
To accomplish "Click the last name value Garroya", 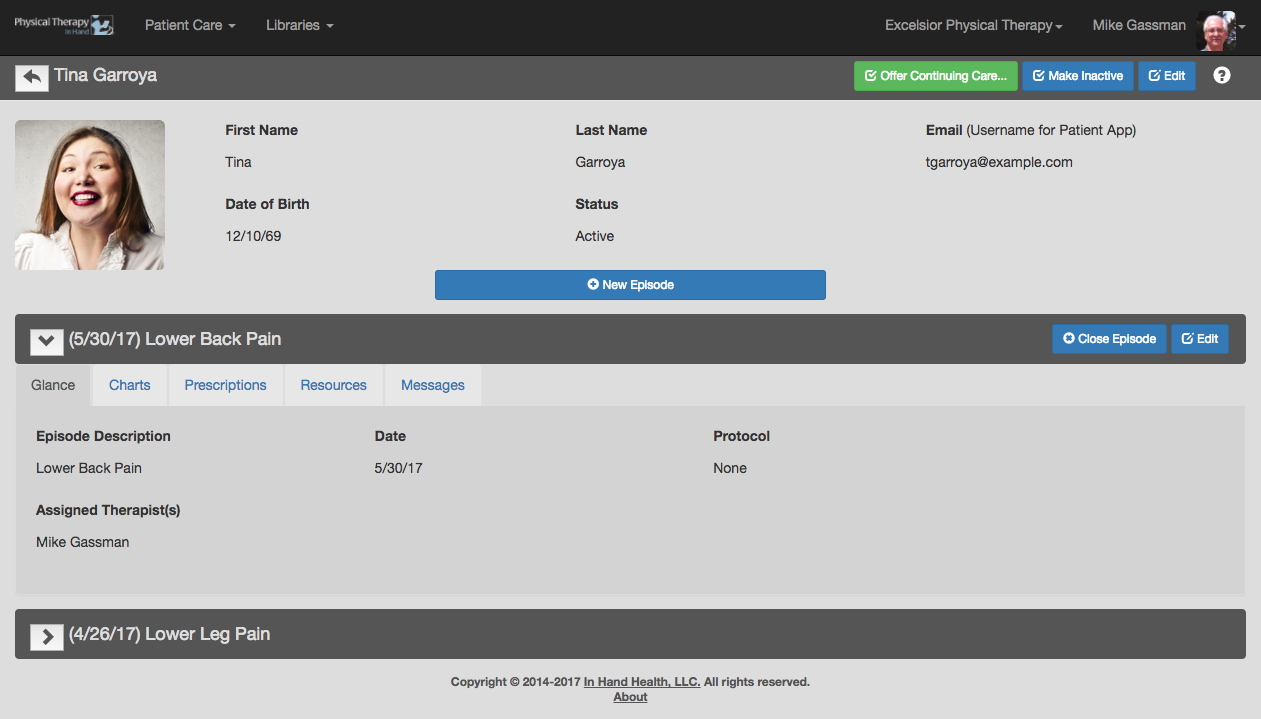I will click(600, 162).
